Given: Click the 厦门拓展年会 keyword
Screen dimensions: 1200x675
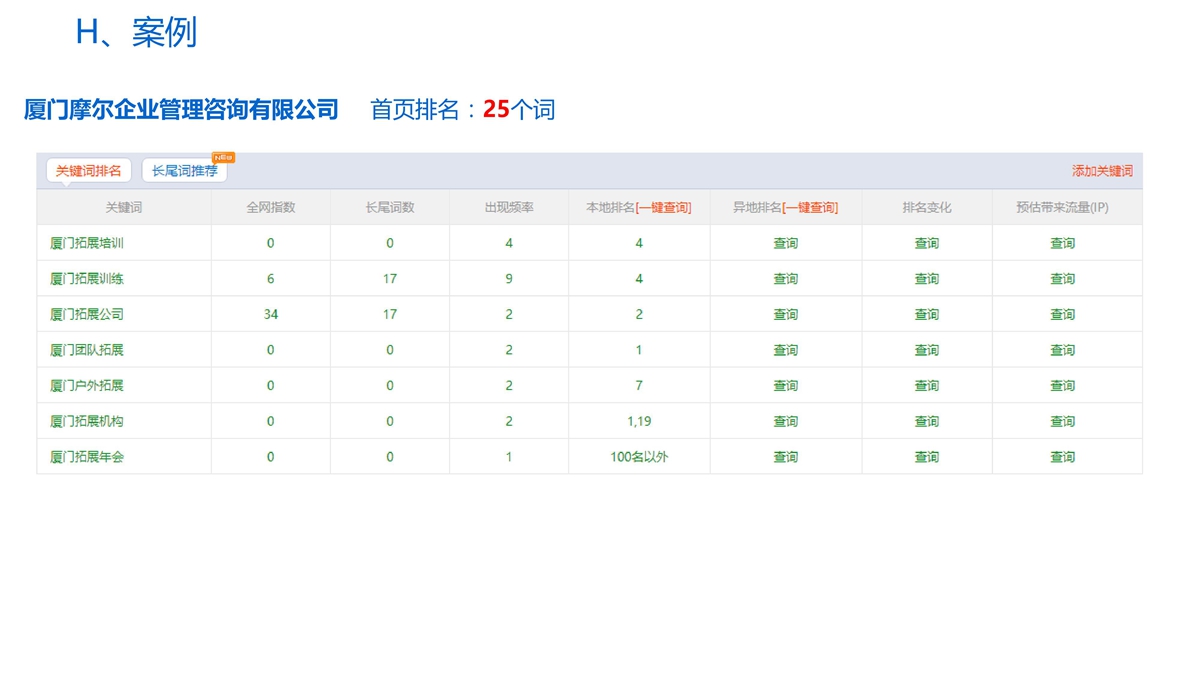Looking at the screenshot, I should tap(87, 457).
